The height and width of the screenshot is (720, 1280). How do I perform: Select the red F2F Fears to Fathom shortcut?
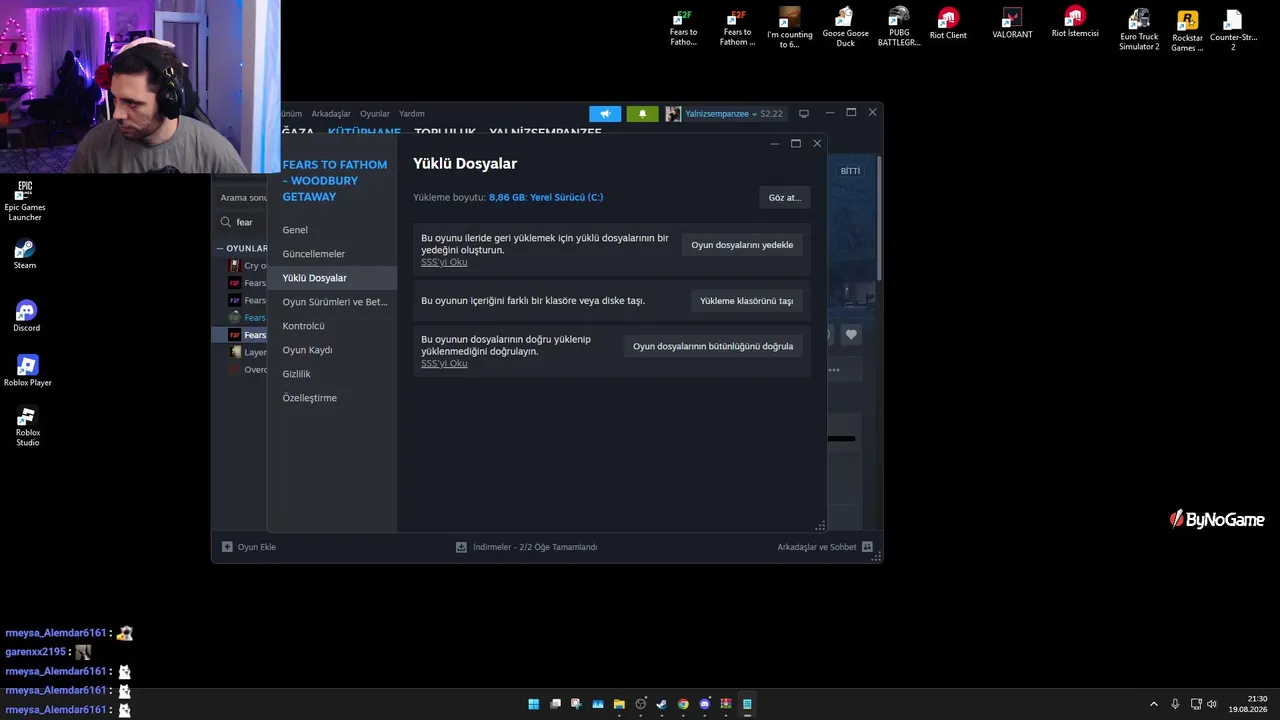coord(737,27)
